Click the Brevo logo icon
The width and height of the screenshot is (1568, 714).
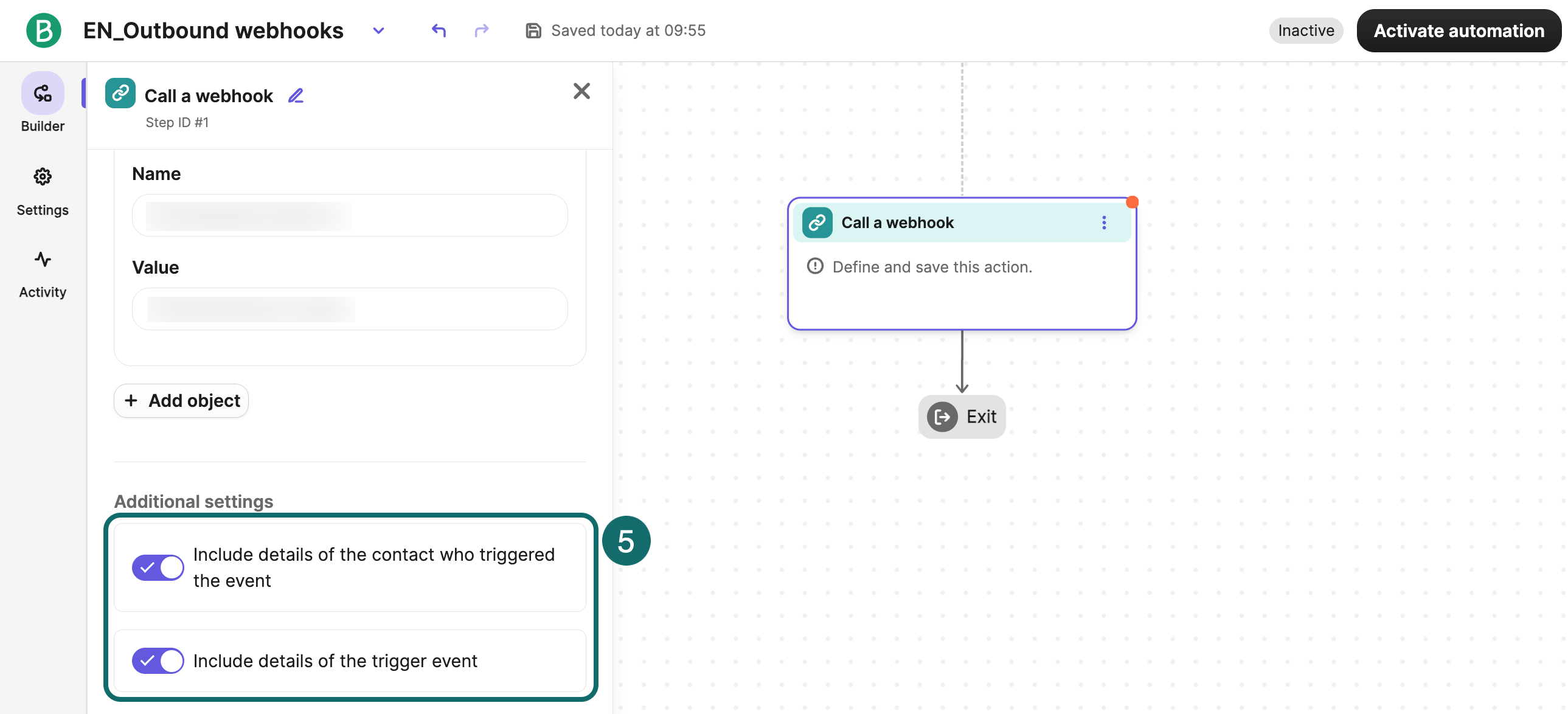43,30
